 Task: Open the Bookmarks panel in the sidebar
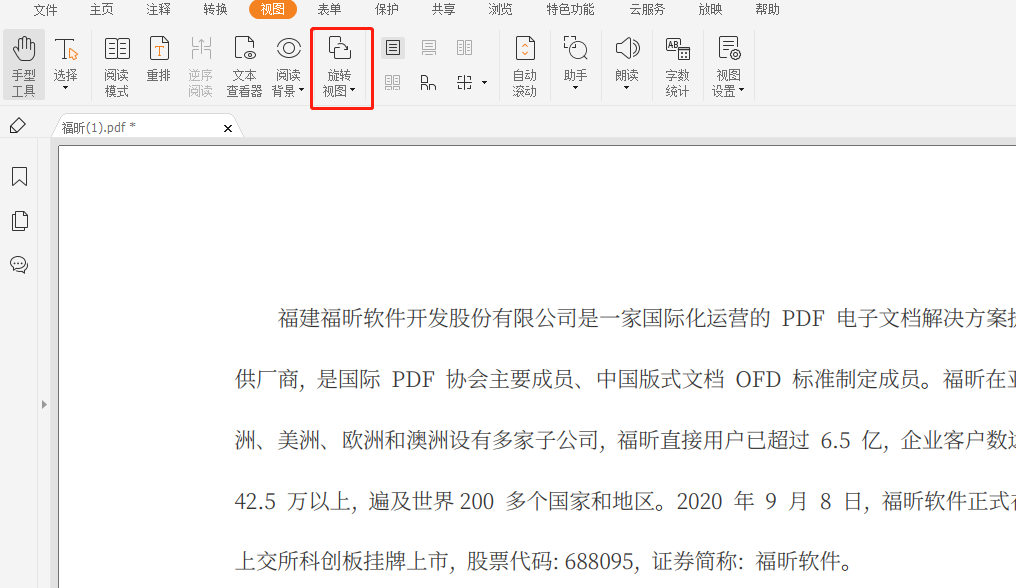click(19, 176)
